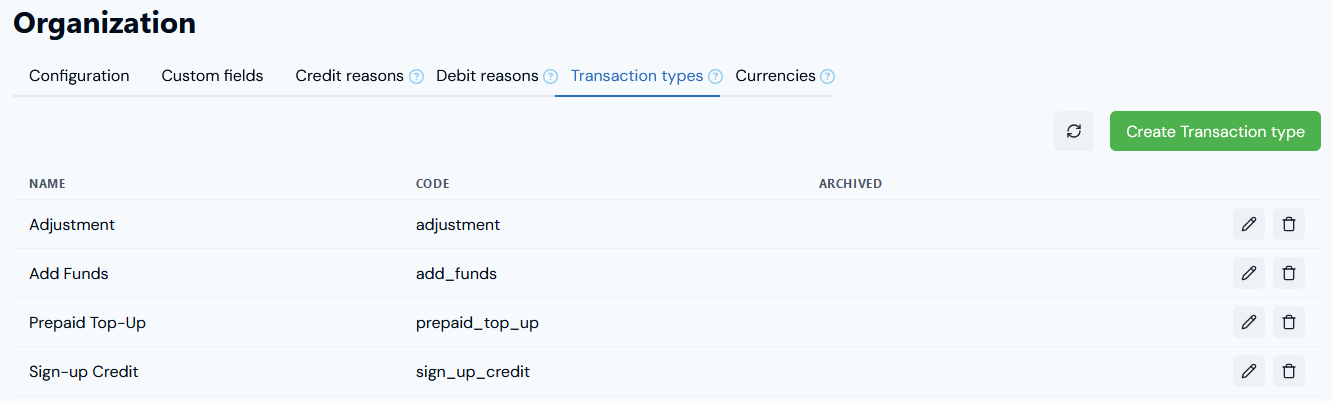This screenshot has width=1332, height=401.
Task: Click trash icon for Add Funds row
Action: click(x=1289, y=273)
